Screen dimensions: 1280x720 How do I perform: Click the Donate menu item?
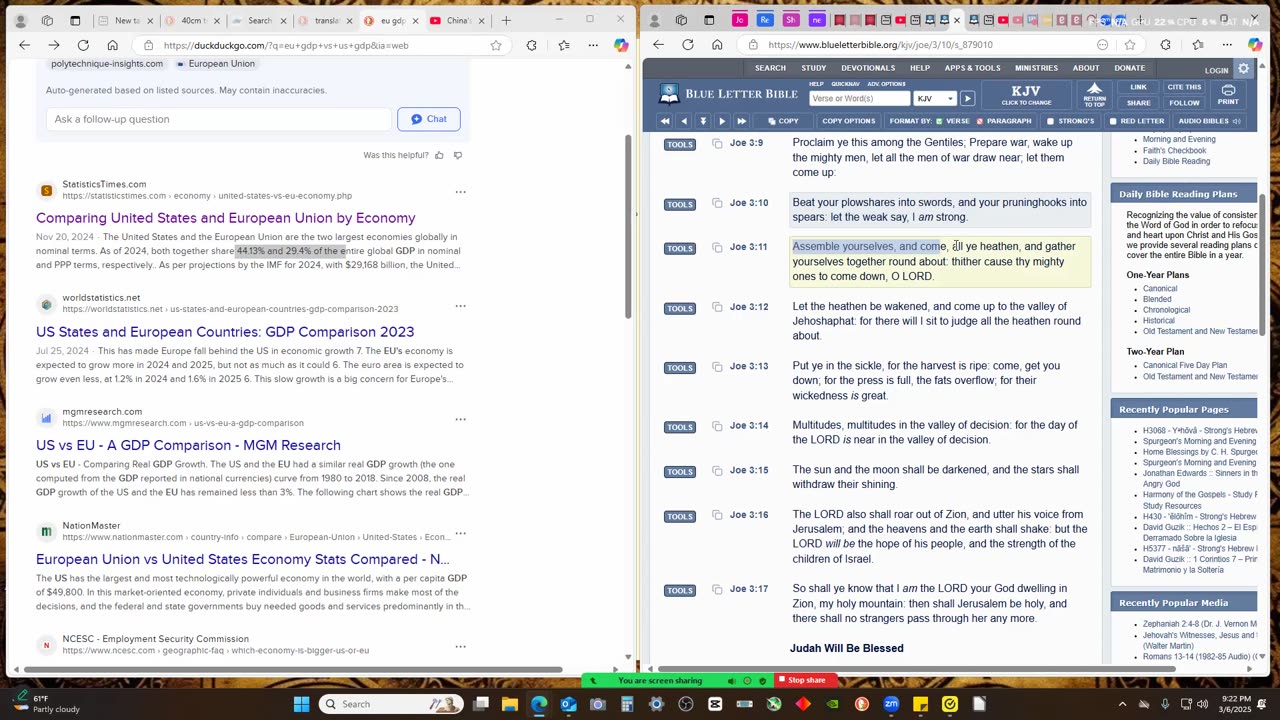[1129, 68]
